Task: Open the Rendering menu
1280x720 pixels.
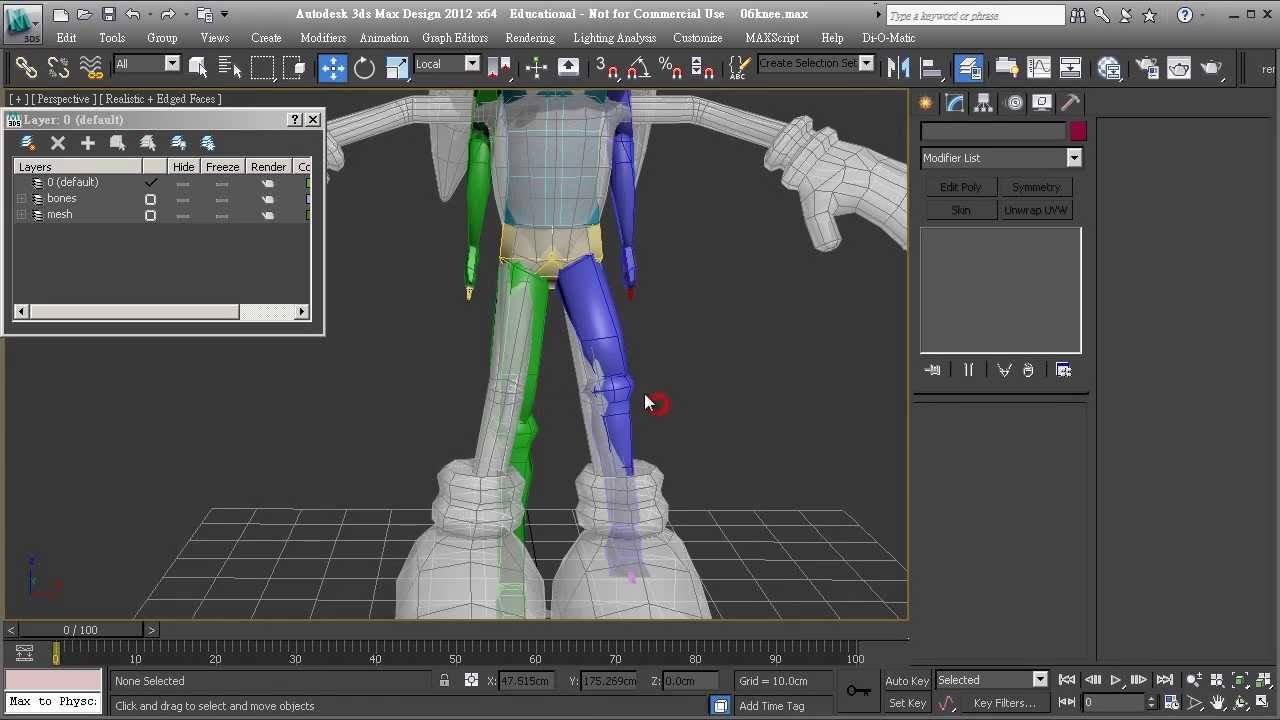Action: (530, 38)
